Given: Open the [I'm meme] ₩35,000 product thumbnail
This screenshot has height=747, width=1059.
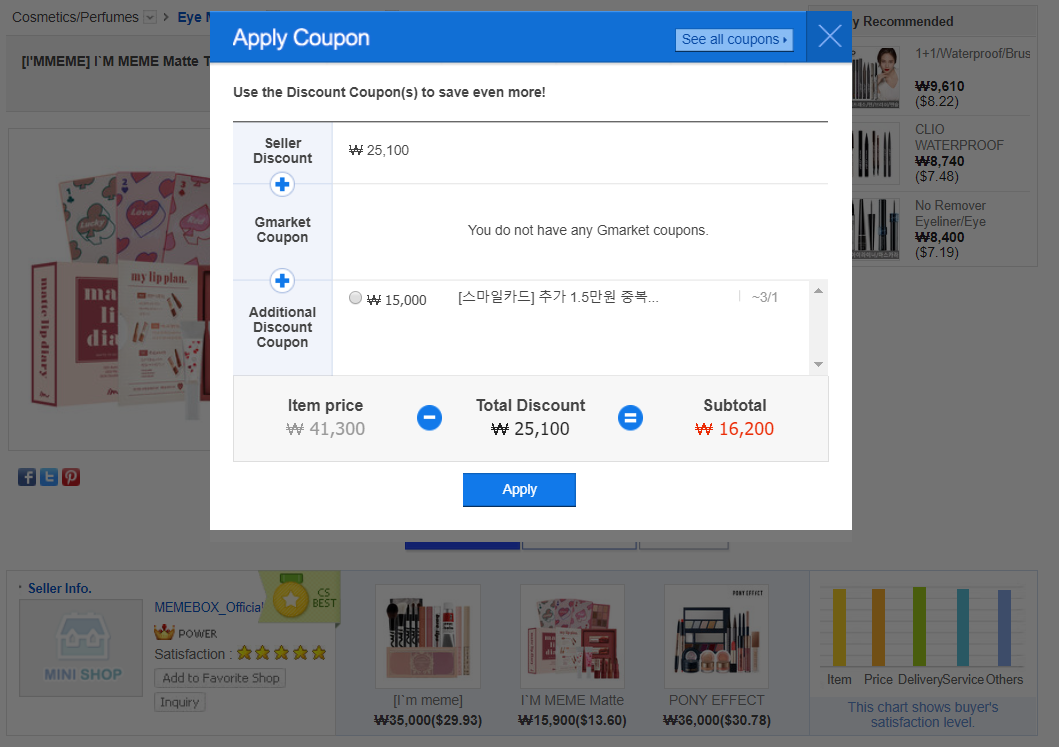Looking at the screenshot, I should point(428,636).
